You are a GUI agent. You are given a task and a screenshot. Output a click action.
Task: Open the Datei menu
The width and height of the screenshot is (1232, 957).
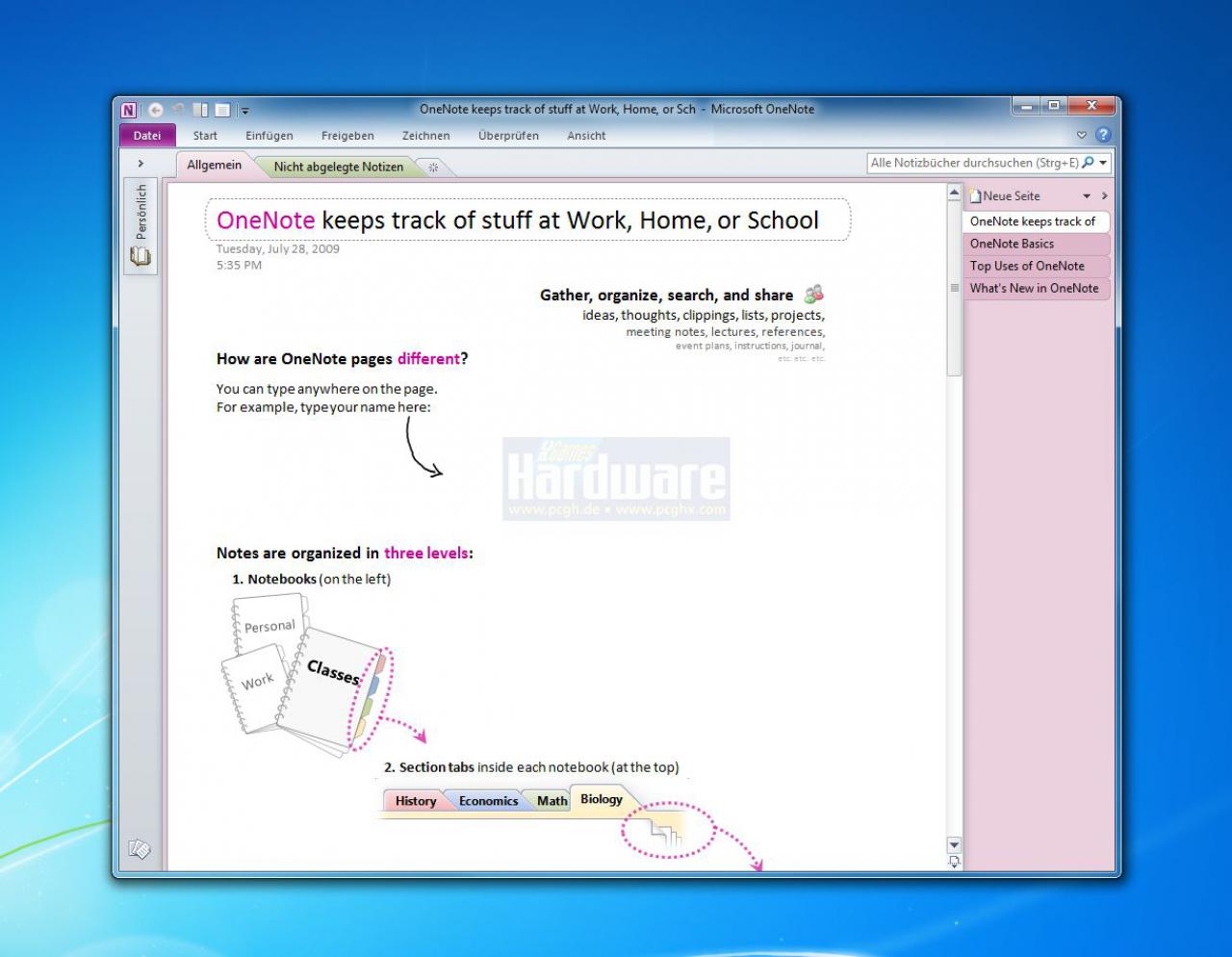147,136
